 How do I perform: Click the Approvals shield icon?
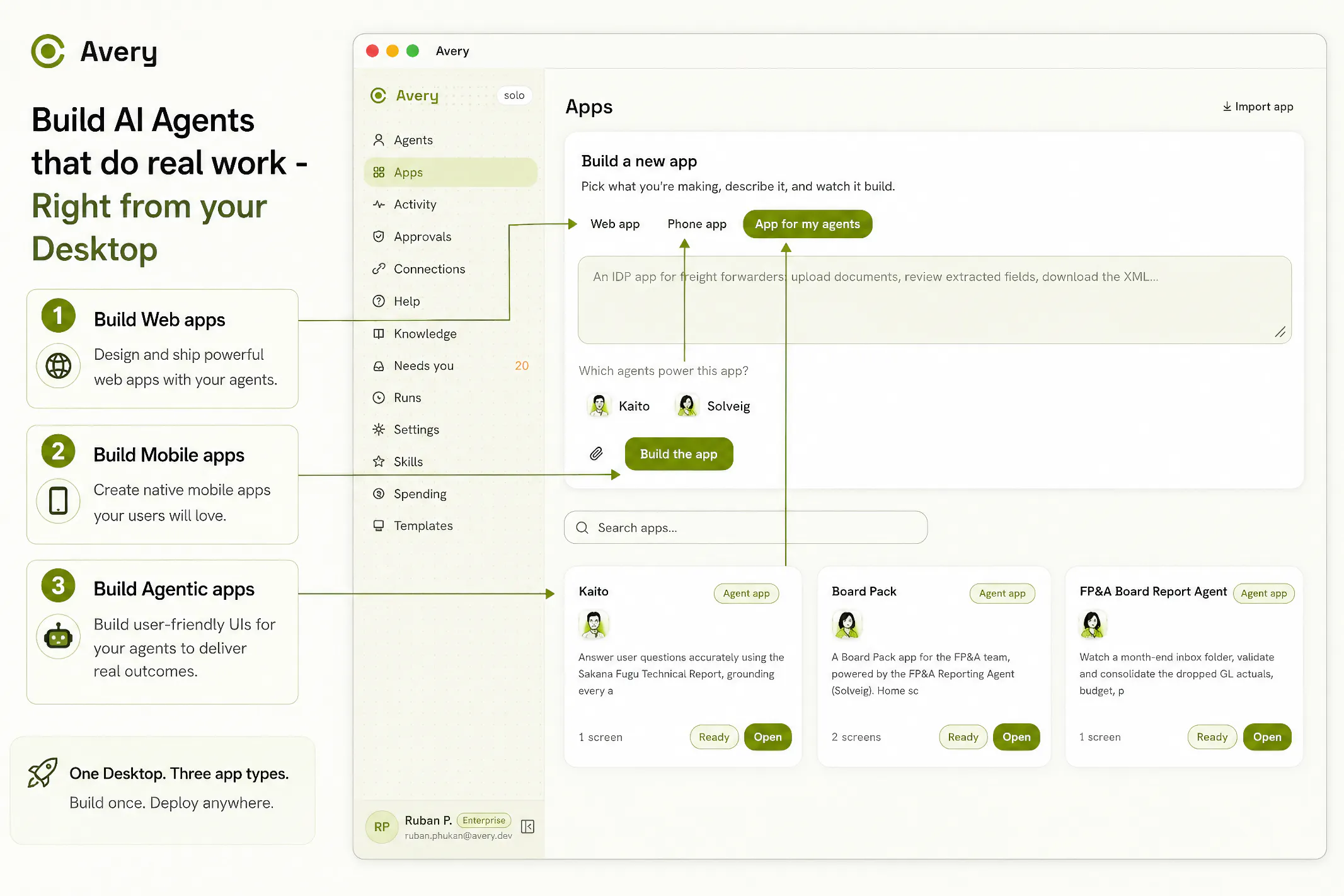coord(379,236)
